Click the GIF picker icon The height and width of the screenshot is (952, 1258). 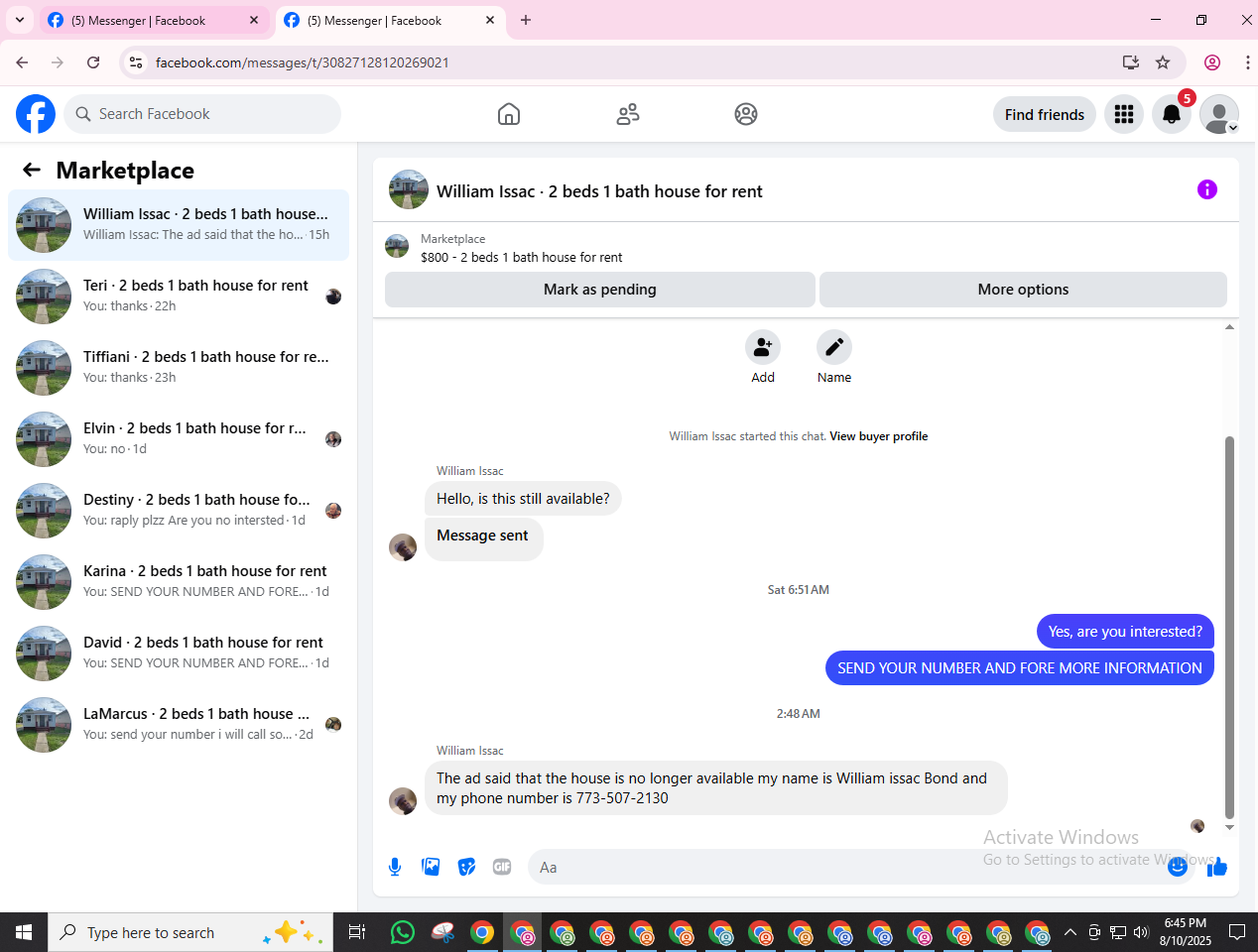point(502,867)
